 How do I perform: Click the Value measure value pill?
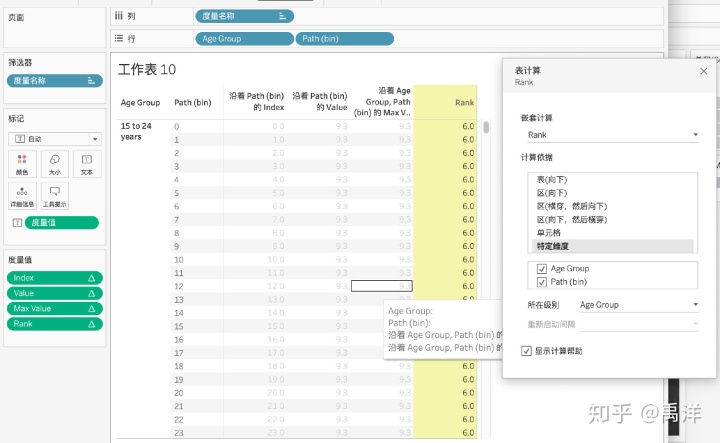55,293
